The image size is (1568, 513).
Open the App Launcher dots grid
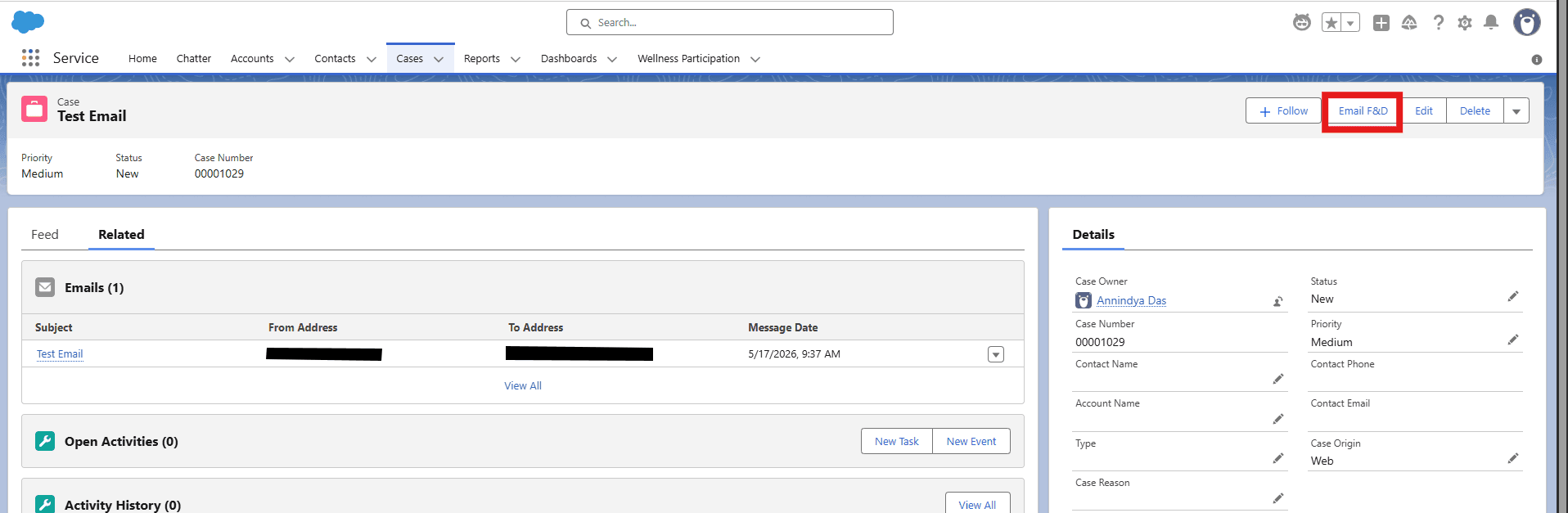(31, 58)
